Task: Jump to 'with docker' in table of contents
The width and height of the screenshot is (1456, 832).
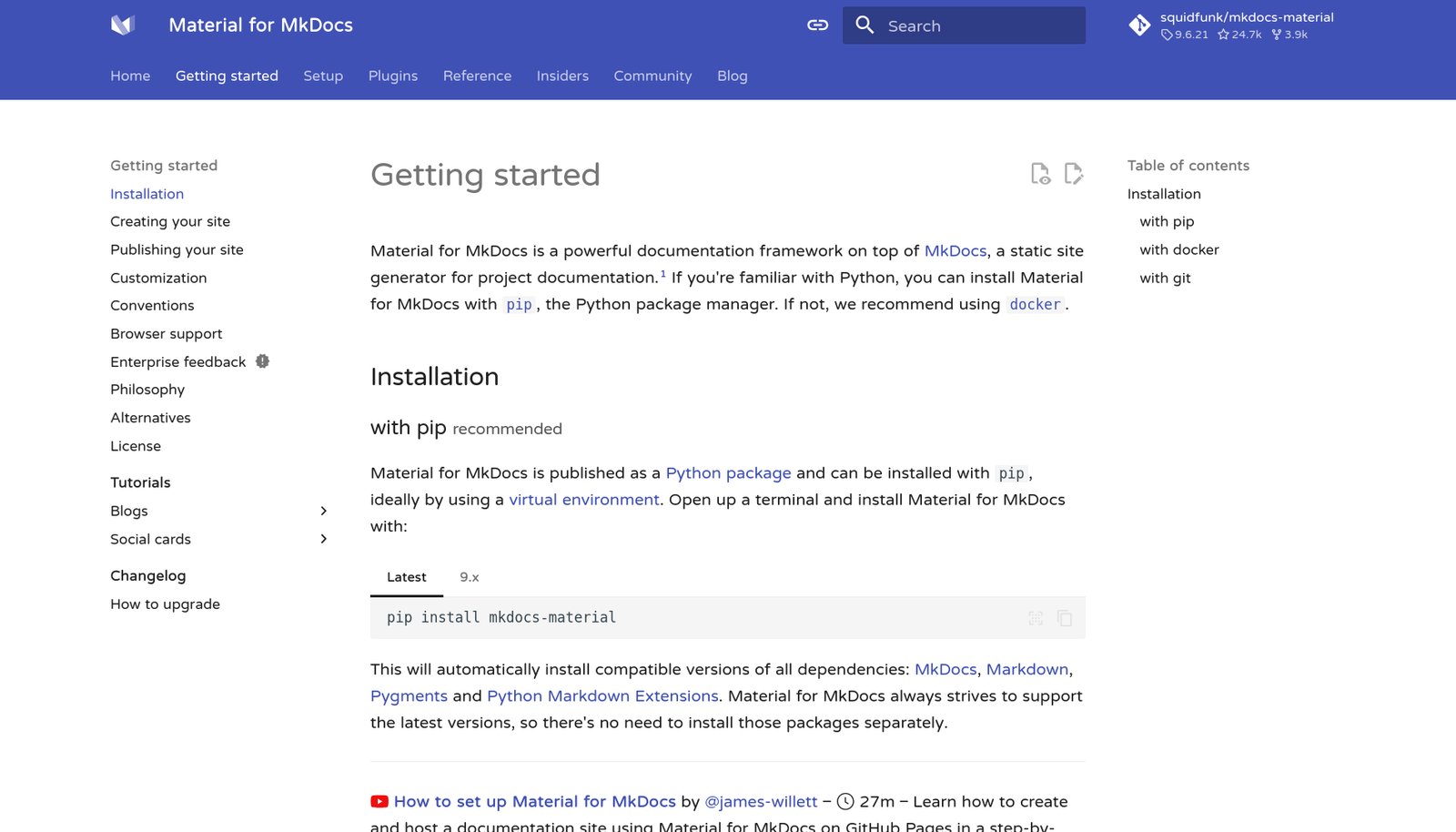Action: [1179, 249]
